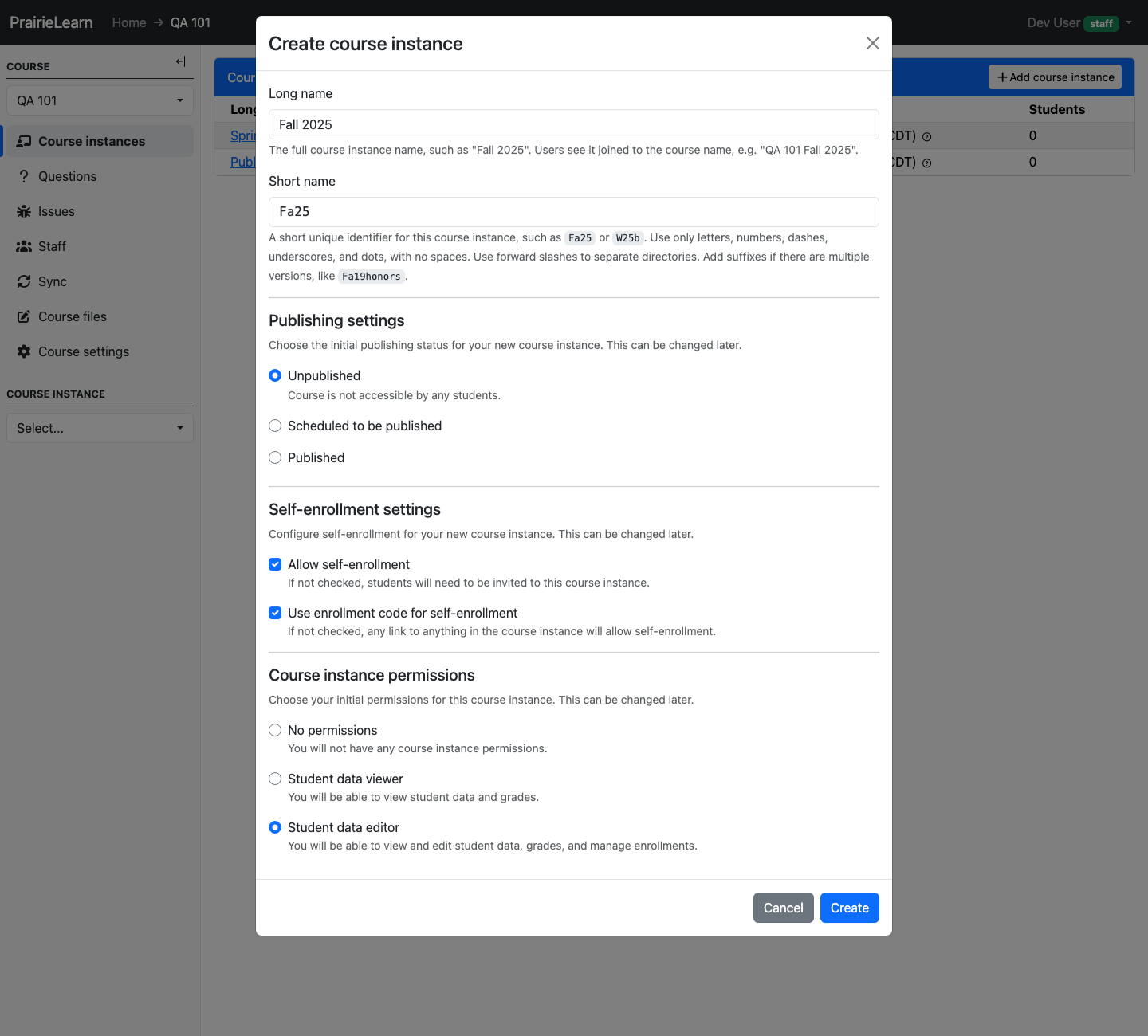Screen dimensions: 1148x1036
Task: Click the Short name input field
Action: 574,212
